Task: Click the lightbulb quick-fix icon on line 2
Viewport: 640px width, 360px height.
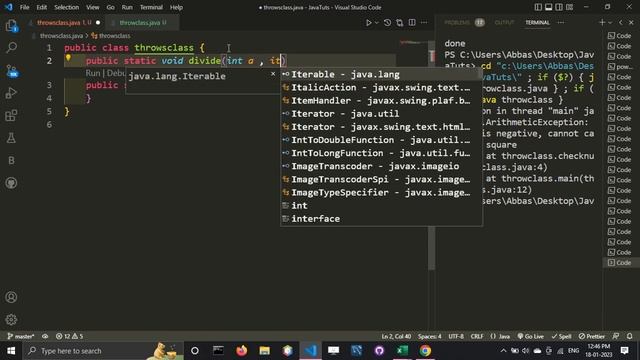Action: 68,58
